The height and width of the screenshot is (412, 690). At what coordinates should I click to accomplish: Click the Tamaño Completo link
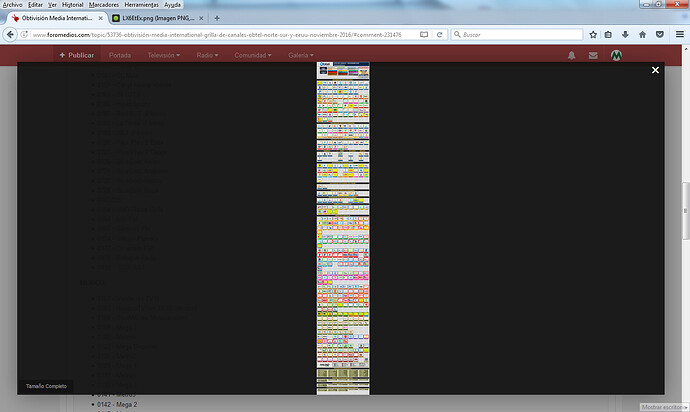coord(46,386)
